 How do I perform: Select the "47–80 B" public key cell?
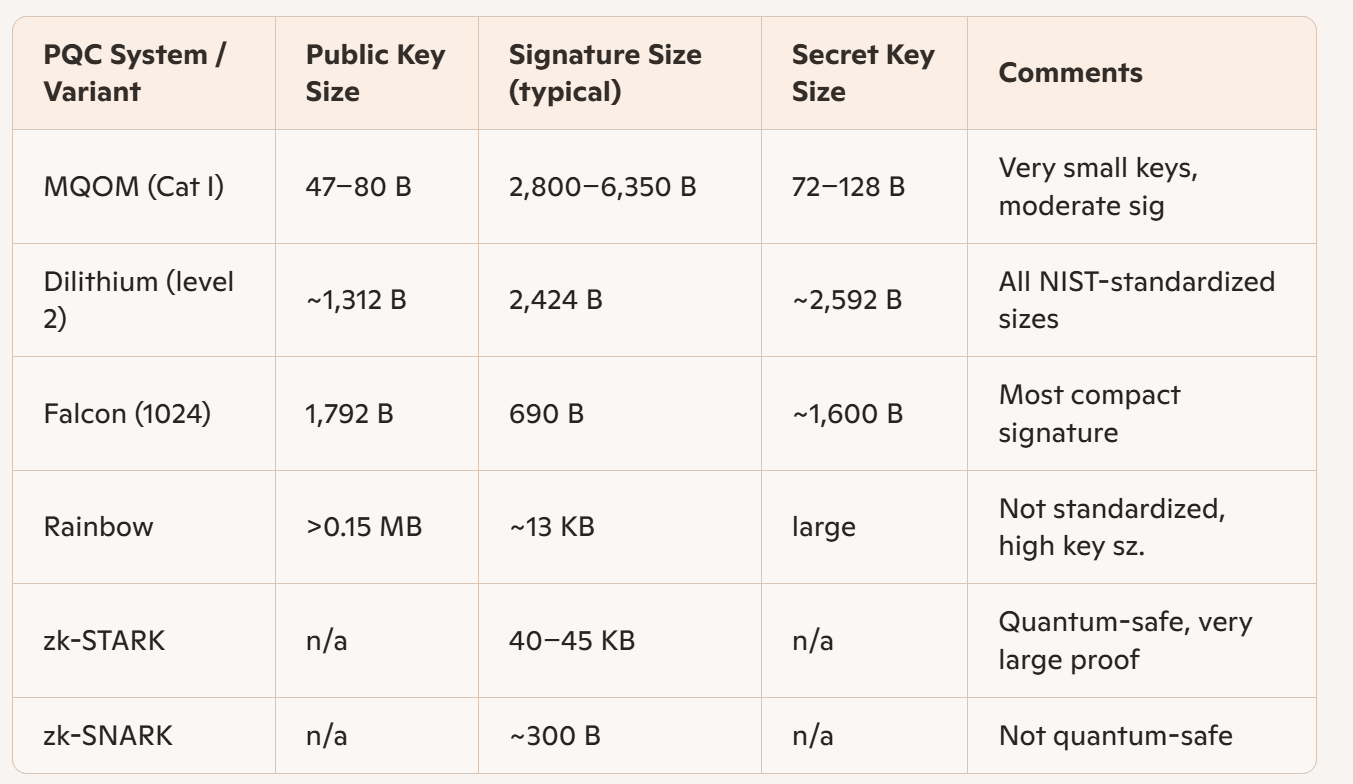pos(359,187)
